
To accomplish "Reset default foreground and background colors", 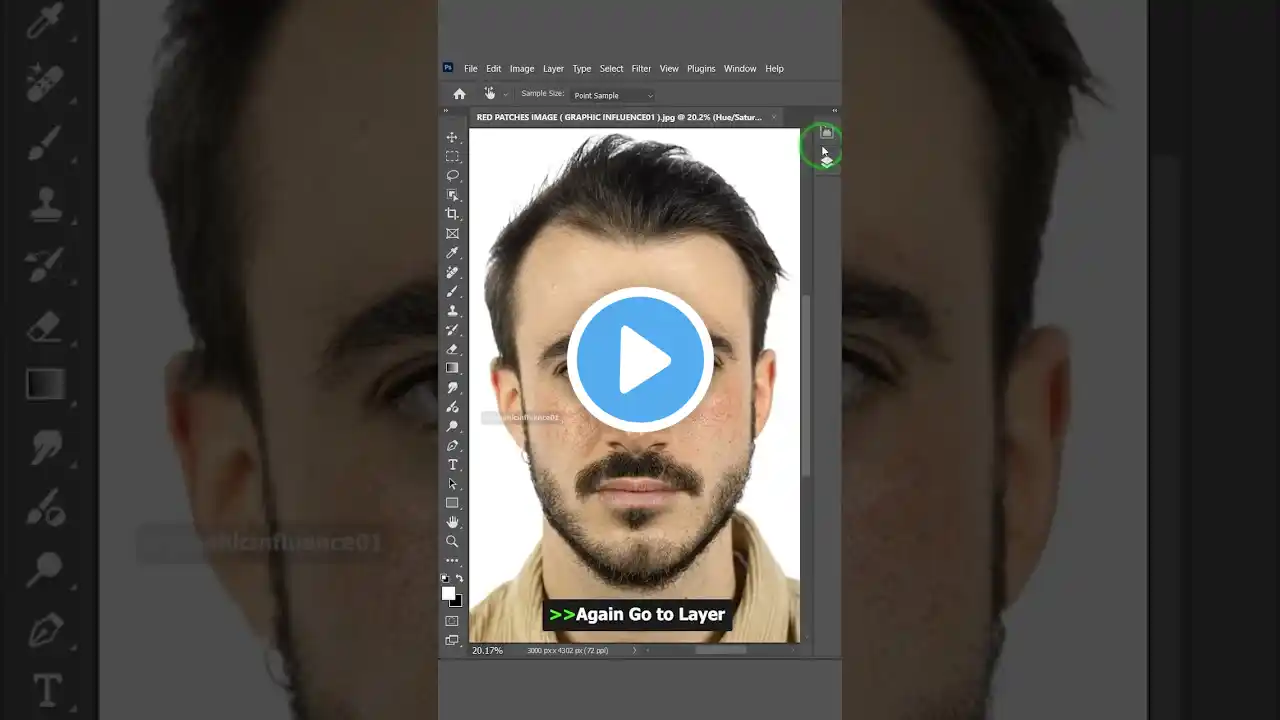I will click(446, 578).
